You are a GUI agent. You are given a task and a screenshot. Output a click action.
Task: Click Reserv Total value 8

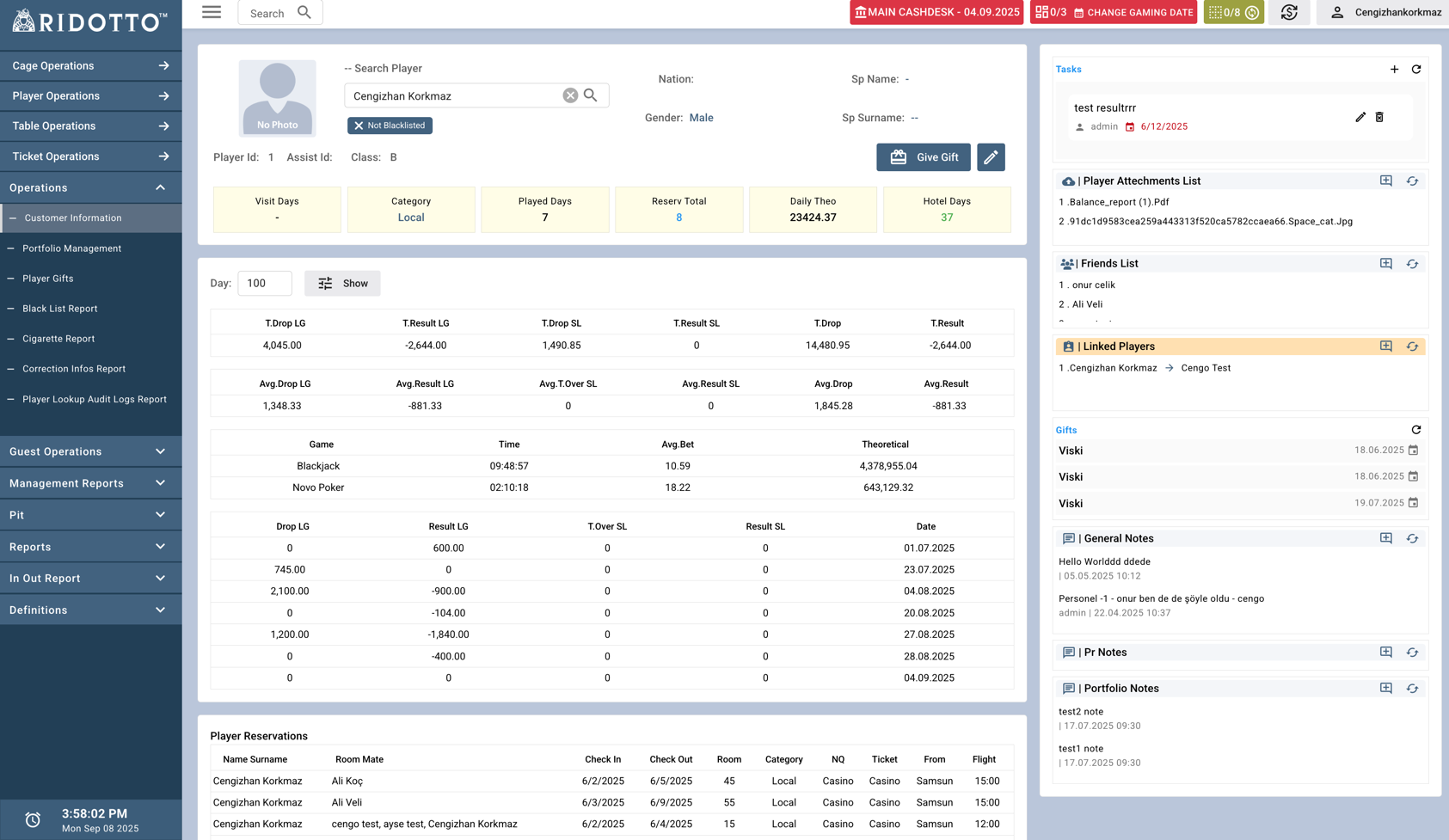pos(678,218)
